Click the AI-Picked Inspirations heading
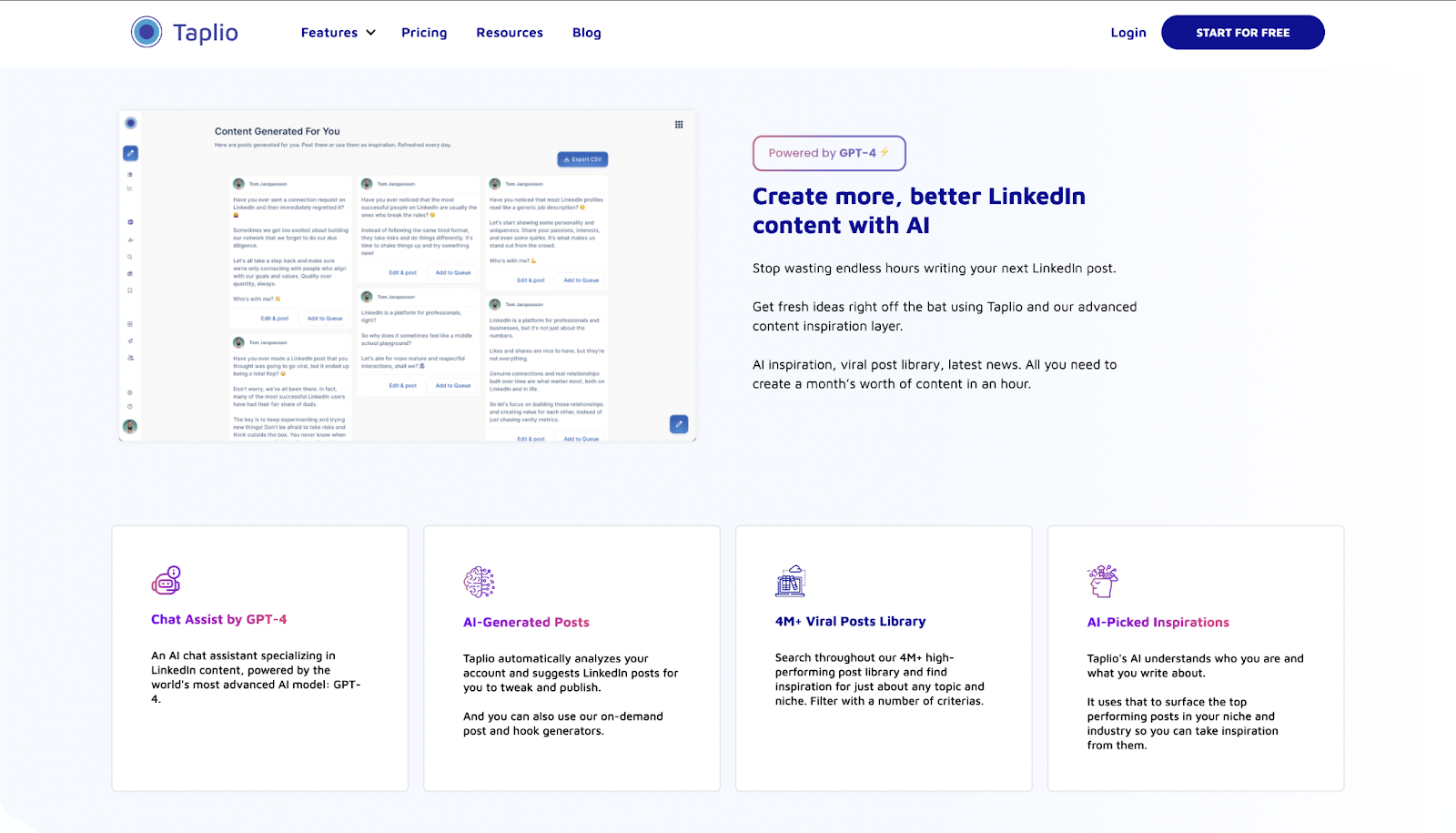The width and height of the screenshot is (1456, 833). point(1158,623)
